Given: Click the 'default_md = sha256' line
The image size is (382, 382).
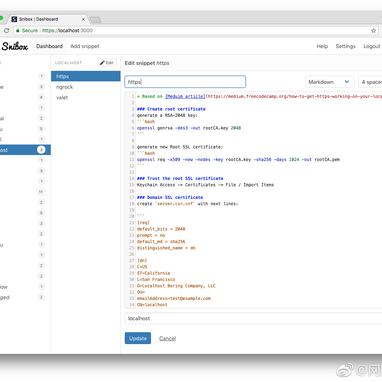Looking at the screenshot, I should click(161, 242).
